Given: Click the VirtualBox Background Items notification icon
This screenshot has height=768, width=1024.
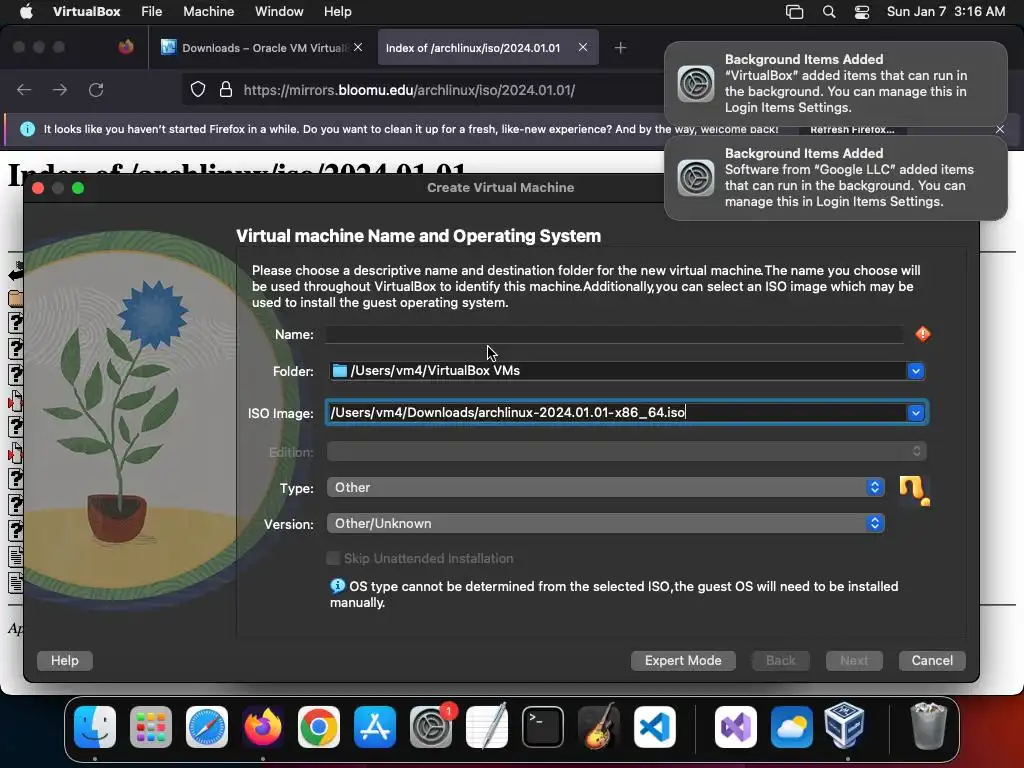Looking at the screenshot, I should 696,84.
